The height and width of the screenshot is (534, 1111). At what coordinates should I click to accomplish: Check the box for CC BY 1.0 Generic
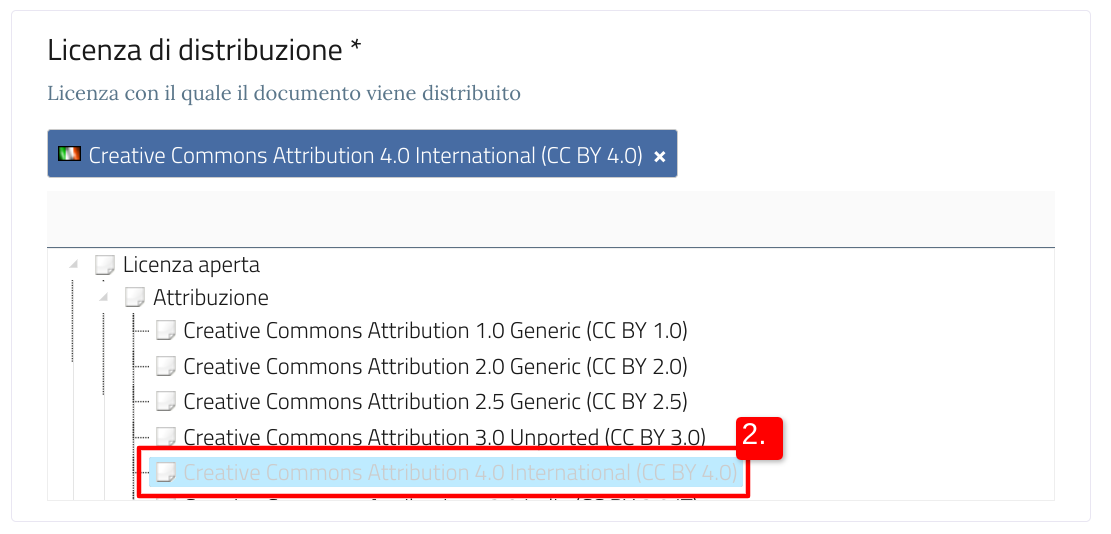(166, 331)
